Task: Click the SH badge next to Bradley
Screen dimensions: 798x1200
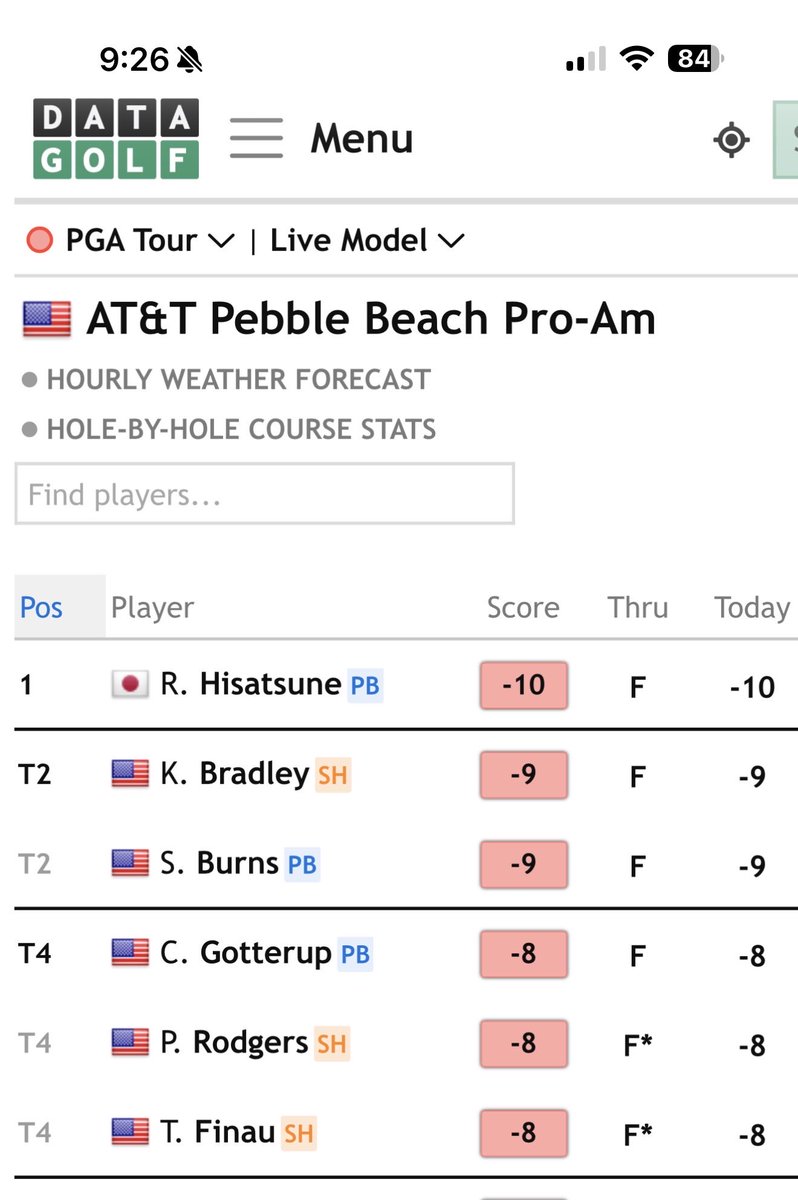Action: (x=333, y=775)
